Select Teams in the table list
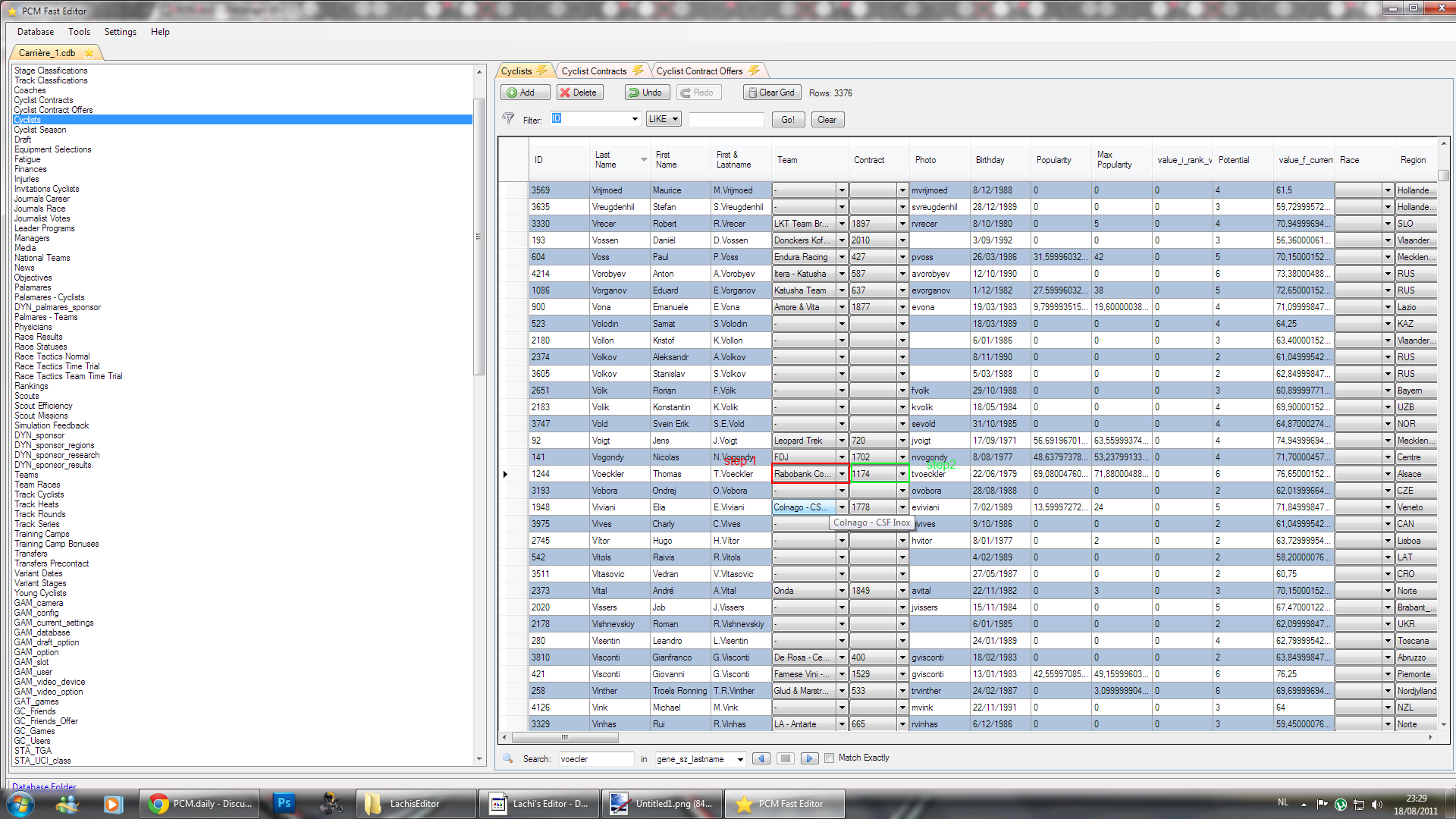This screenshot has height=819, width=1456. click(27, 475)
